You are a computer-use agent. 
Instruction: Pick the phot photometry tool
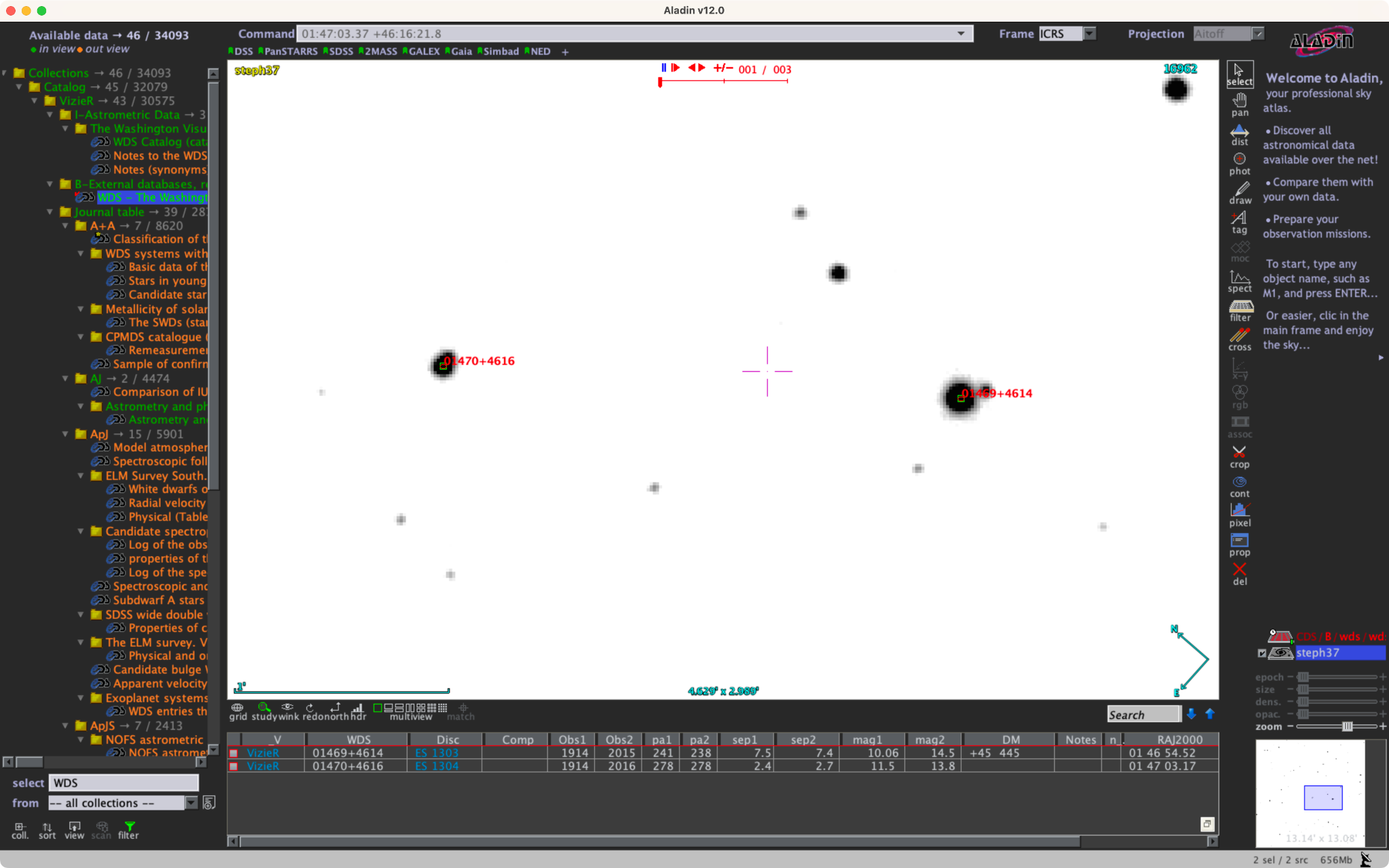click(1239, 163)
